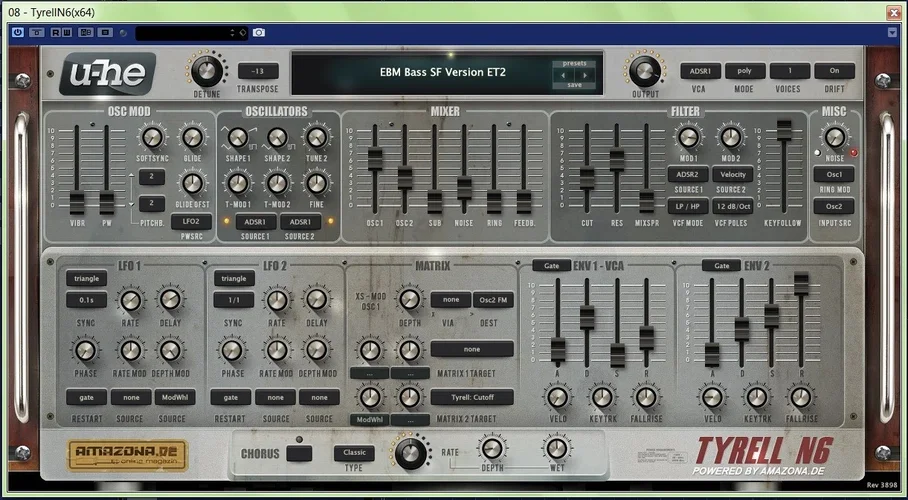
Task: Toggle the ENV 1 Gate trigger button
Action: 551,266
